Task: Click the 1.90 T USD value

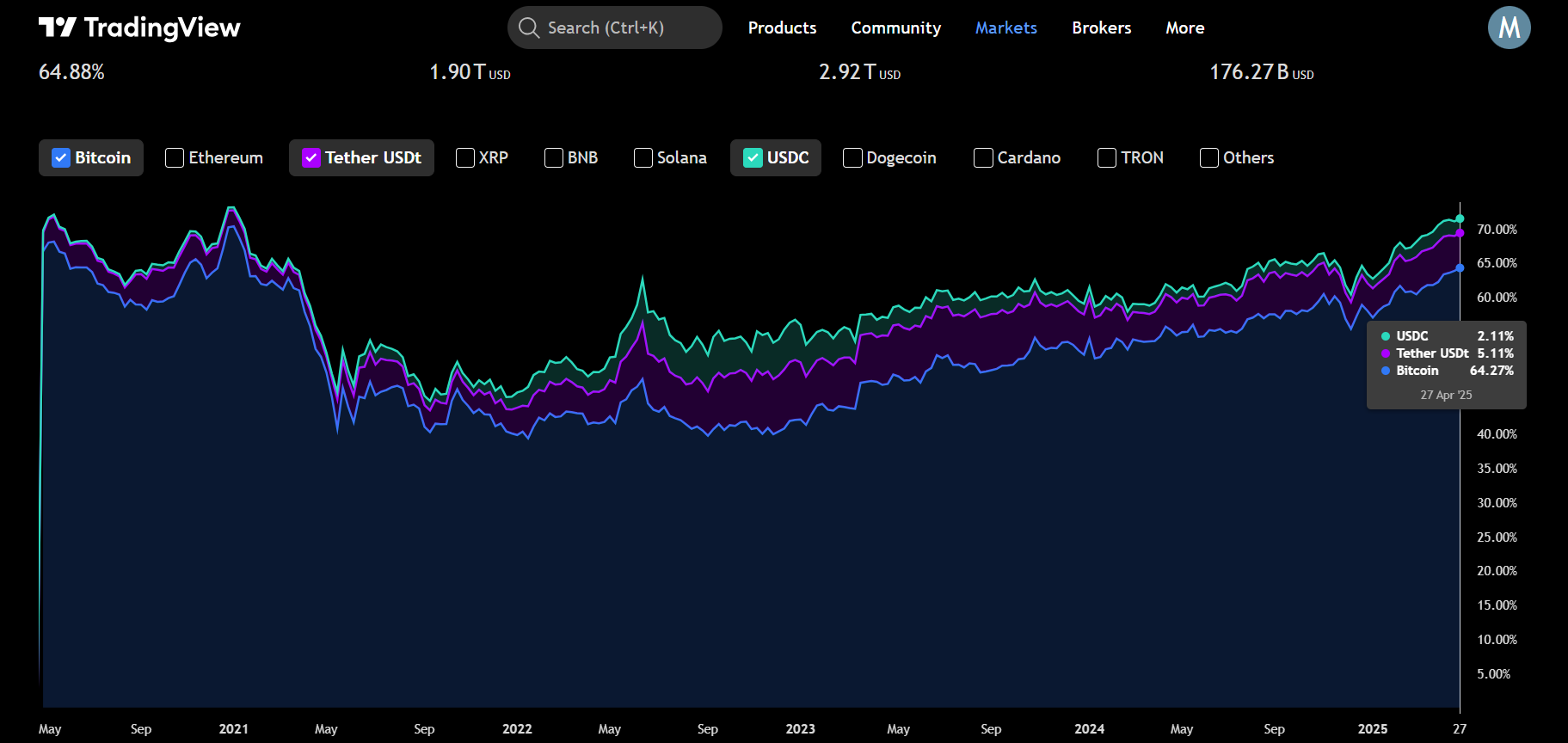Action: point(470,72)
